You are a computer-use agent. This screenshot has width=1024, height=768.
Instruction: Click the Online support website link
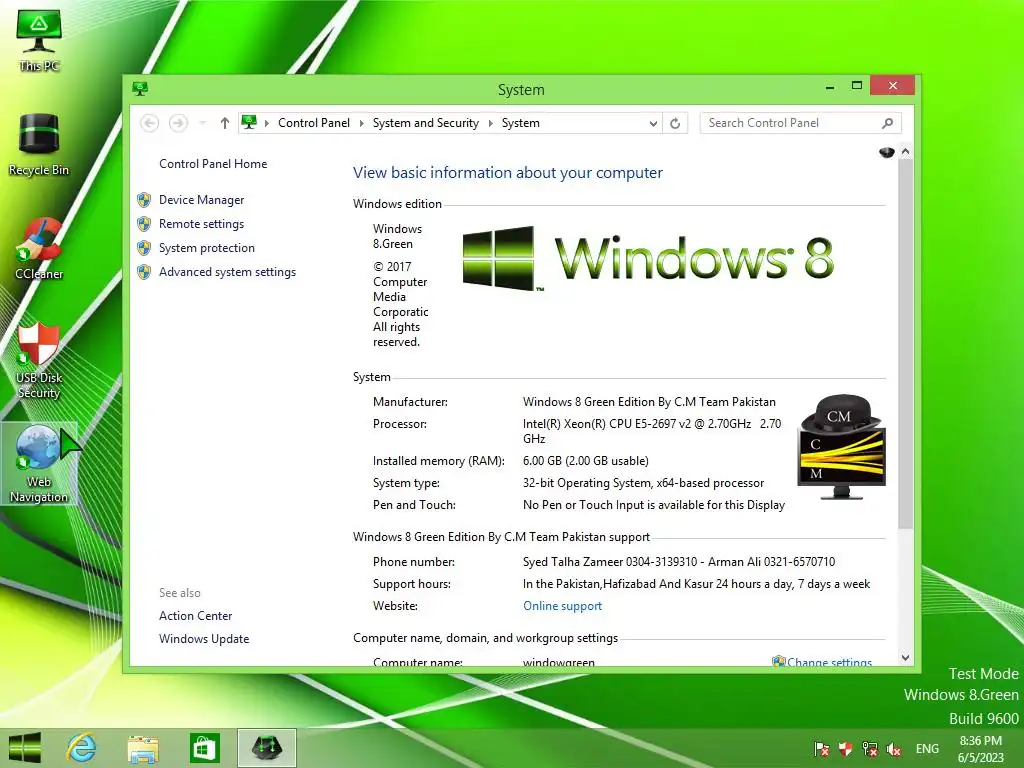pyautogui.click(x=562, y=606)
